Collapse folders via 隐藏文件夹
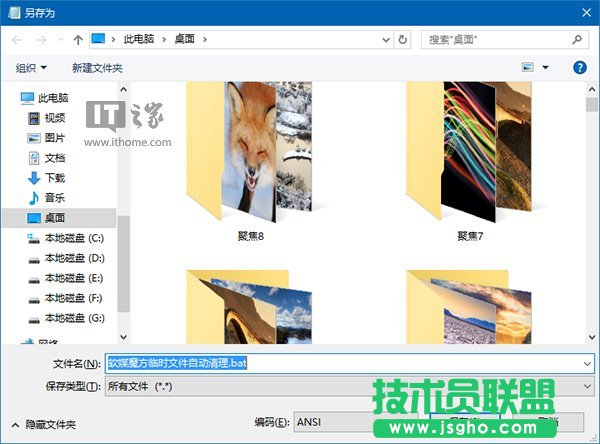 44,424
